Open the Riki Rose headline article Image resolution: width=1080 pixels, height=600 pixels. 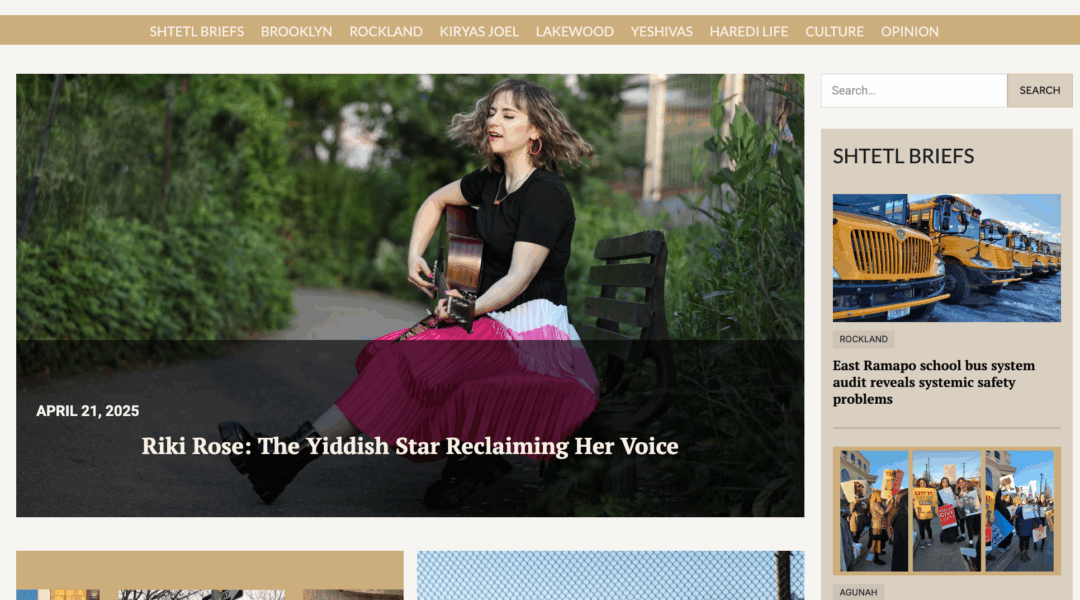pos(410,446)
